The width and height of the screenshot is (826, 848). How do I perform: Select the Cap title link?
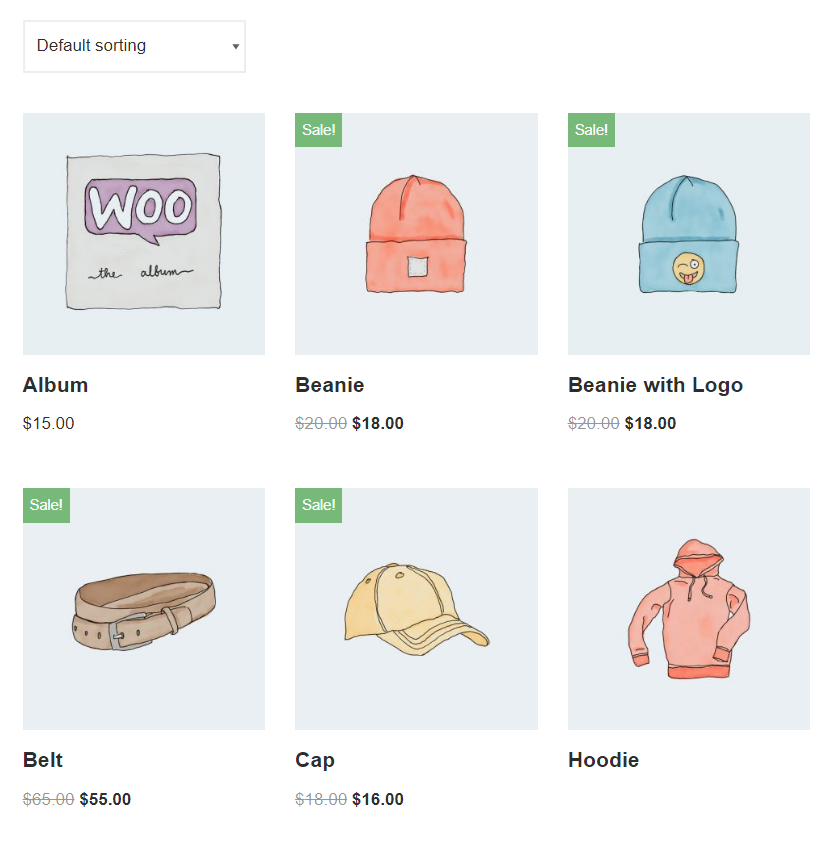(315, 760)
